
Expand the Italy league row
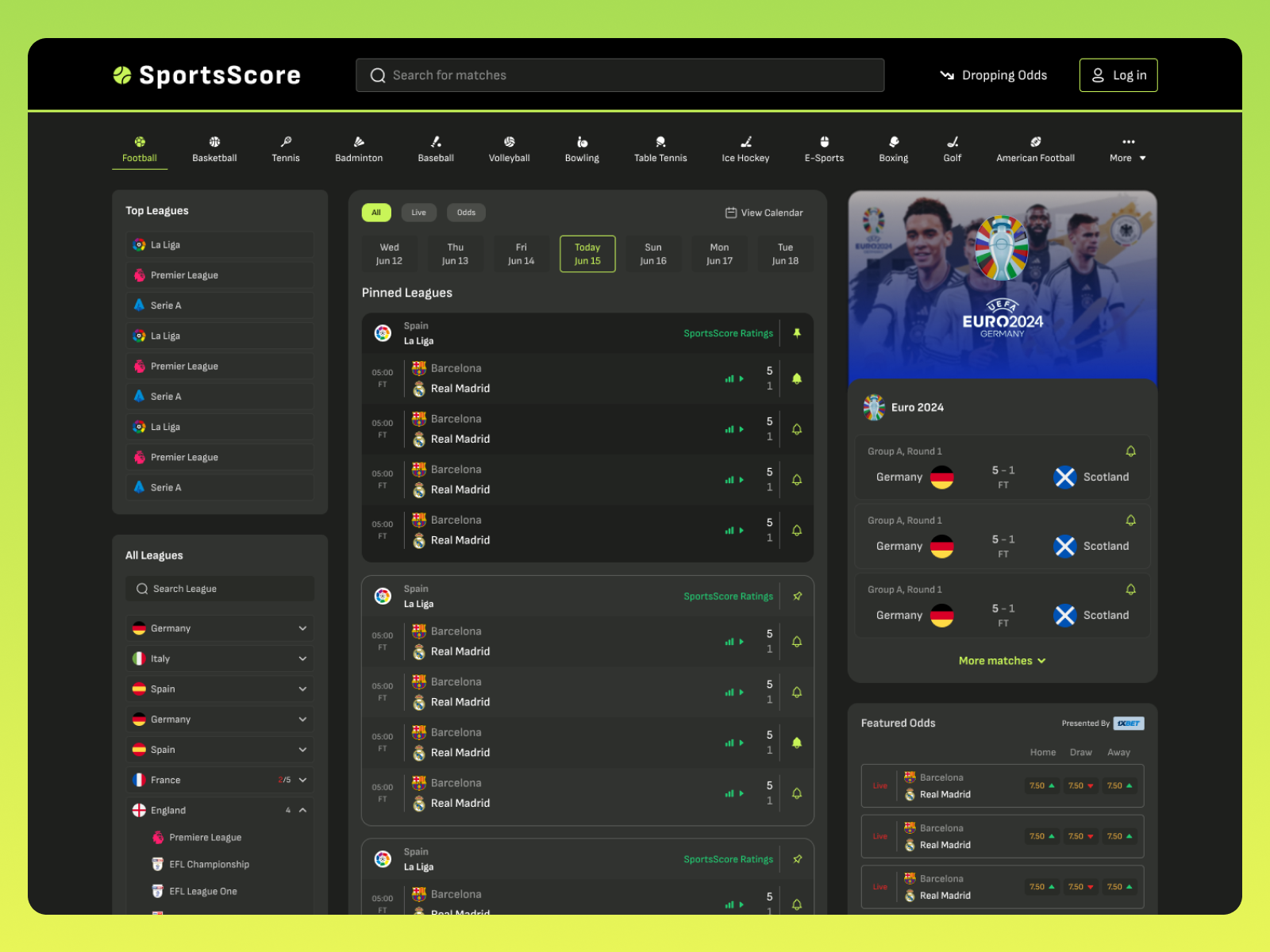coord(221,658)
